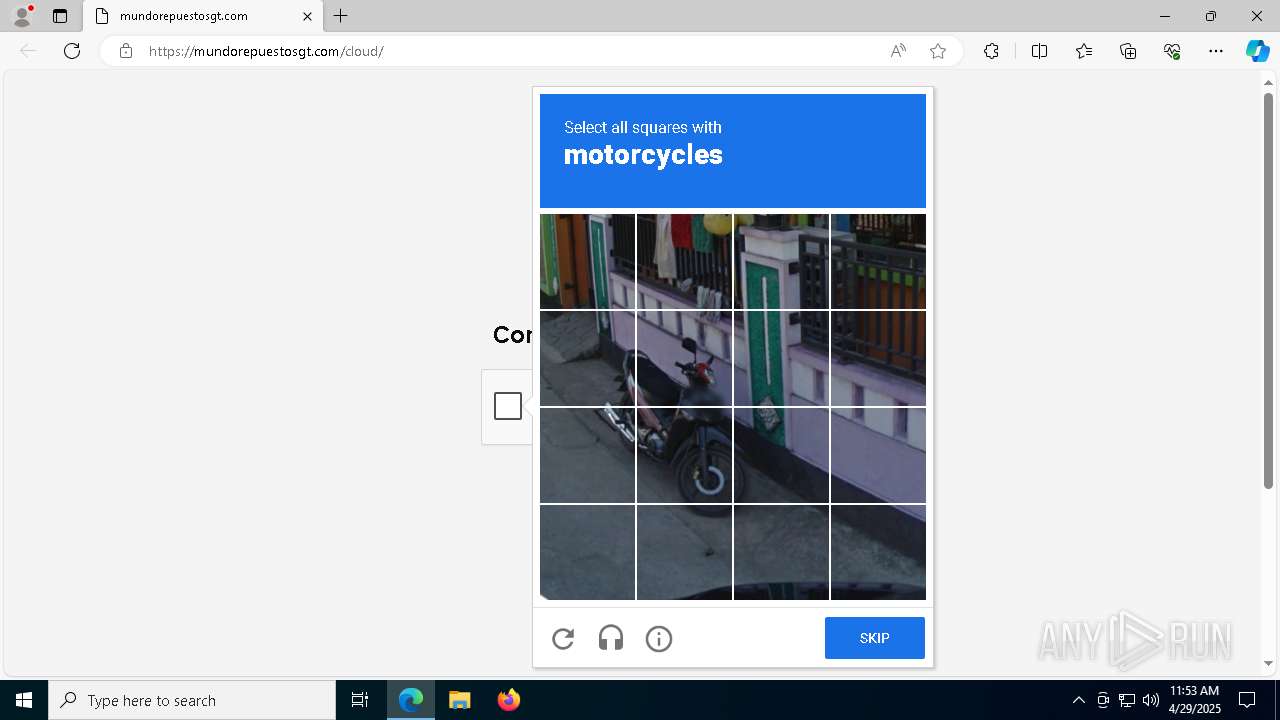Reload the captcha challenge image

pyautogui.click(x=563, y=638)
